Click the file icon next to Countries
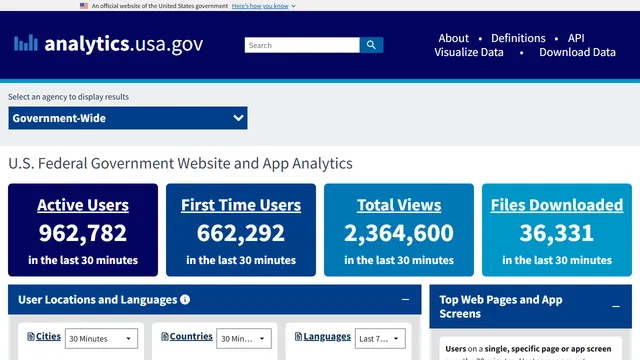The width and height of the screenshot is (640, 360). click(164, 336)
